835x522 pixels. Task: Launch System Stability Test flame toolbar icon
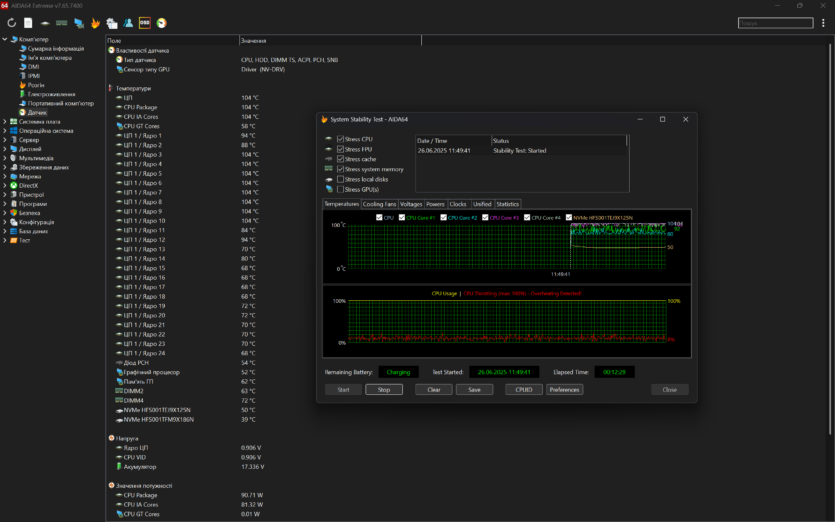pos(95,23)
